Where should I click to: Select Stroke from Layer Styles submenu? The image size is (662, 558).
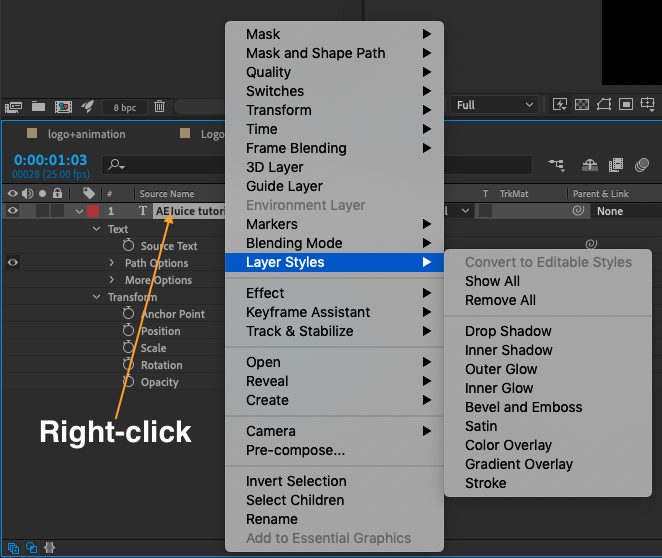click(x=486, y=483)
